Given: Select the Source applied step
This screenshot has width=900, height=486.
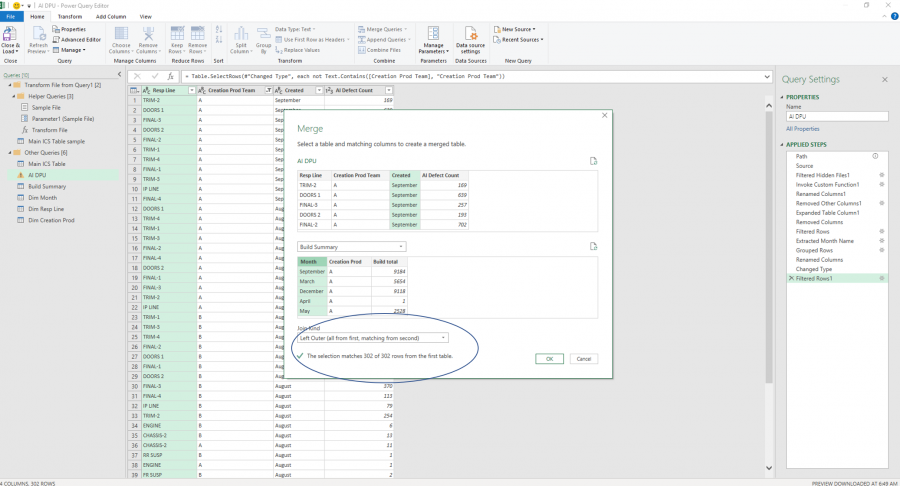Looking at the screenshot, I should pos(804,166).
